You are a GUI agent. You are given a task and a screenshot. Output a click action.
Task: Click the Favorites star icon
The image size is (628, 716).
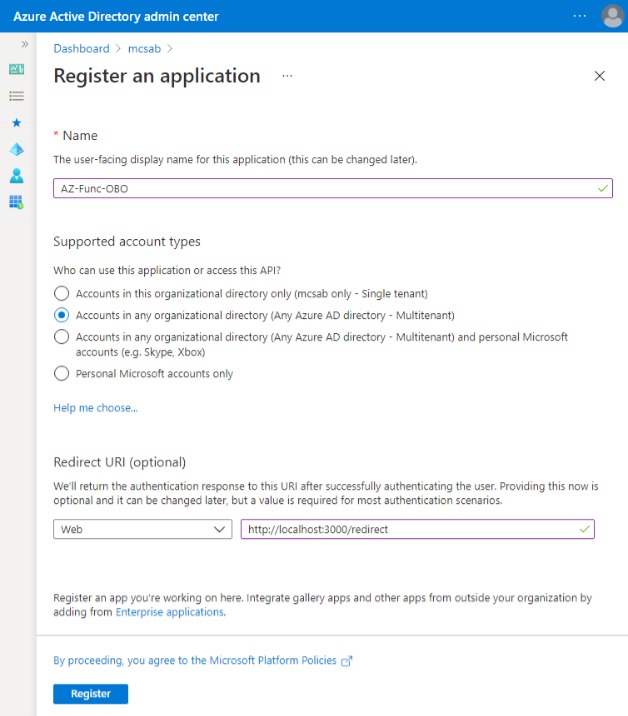point(16,122)
